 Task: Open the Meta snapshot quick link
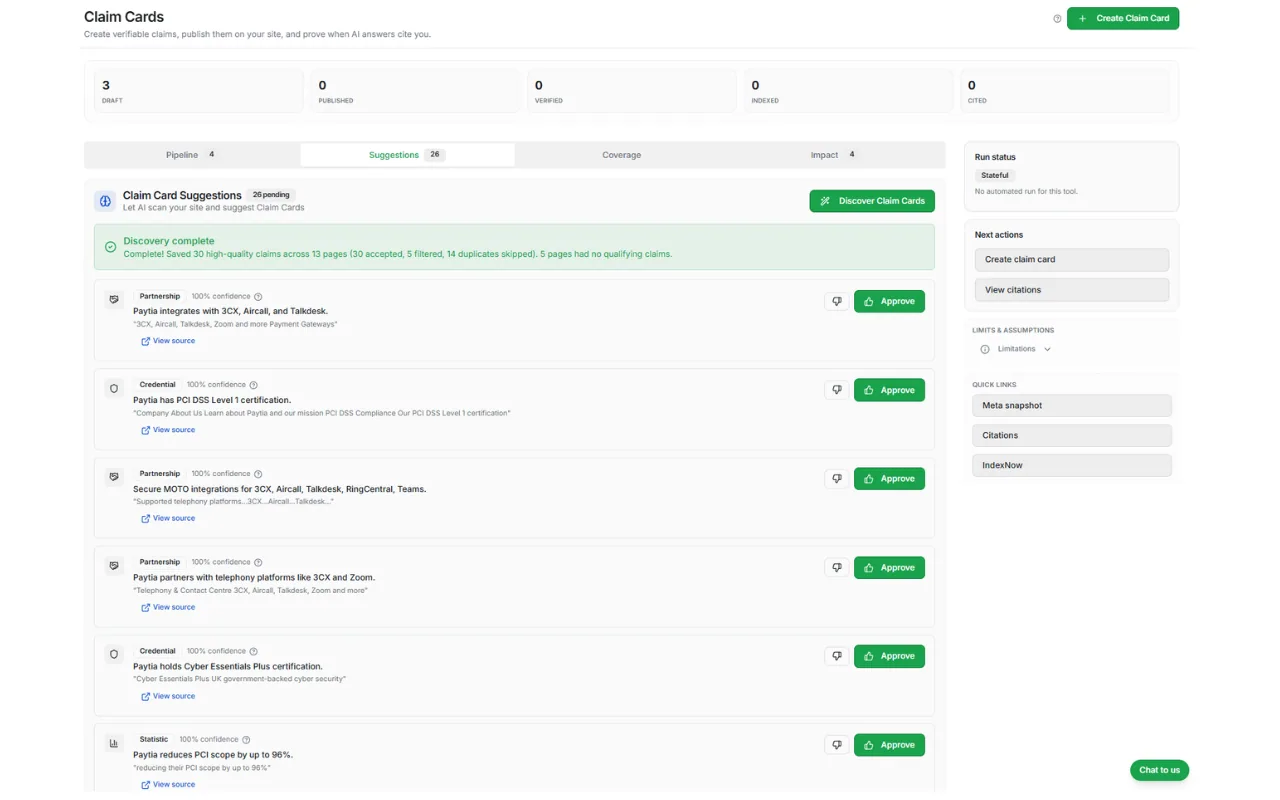1072,406
